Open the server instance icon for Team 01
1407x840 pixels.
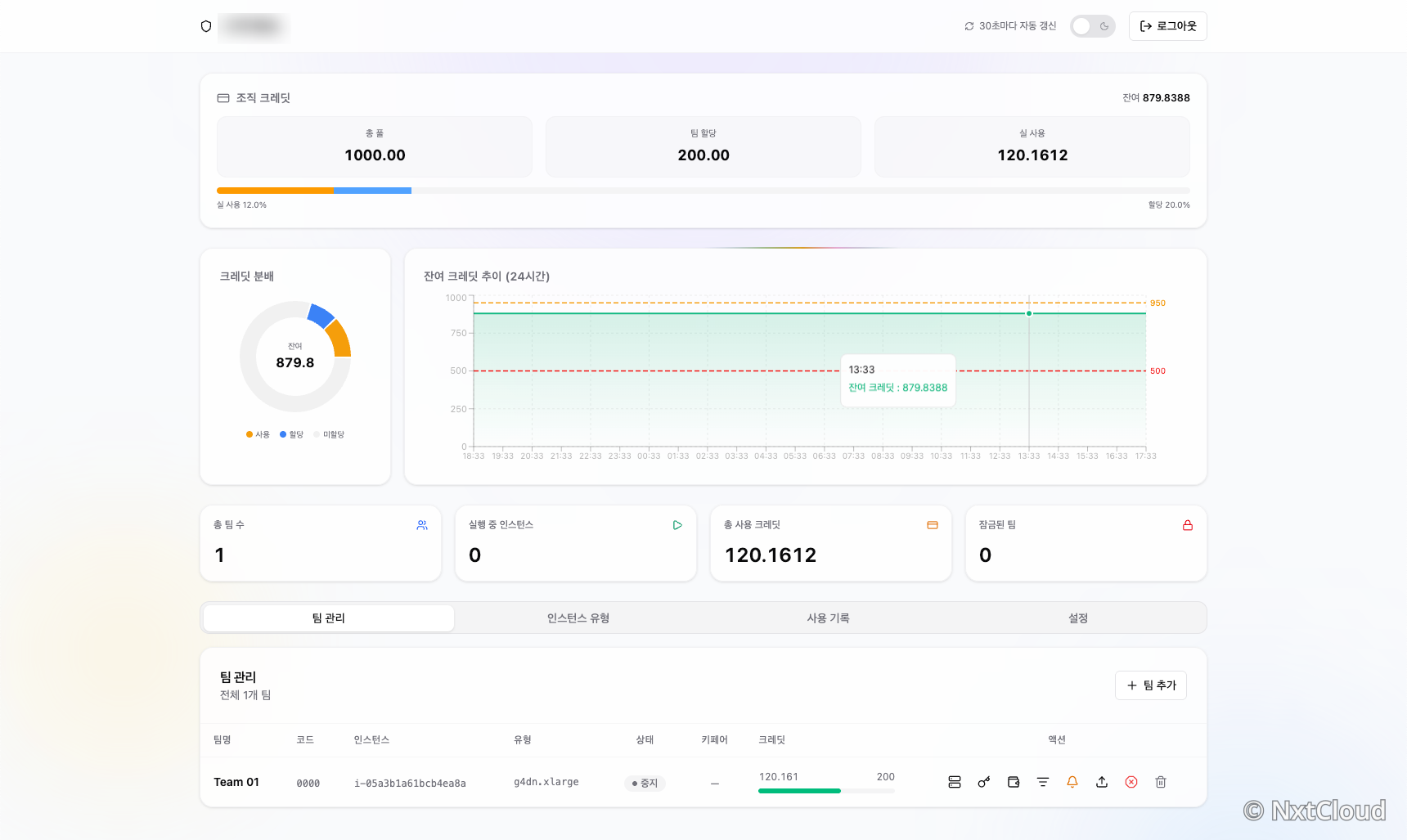click(955, 782)
